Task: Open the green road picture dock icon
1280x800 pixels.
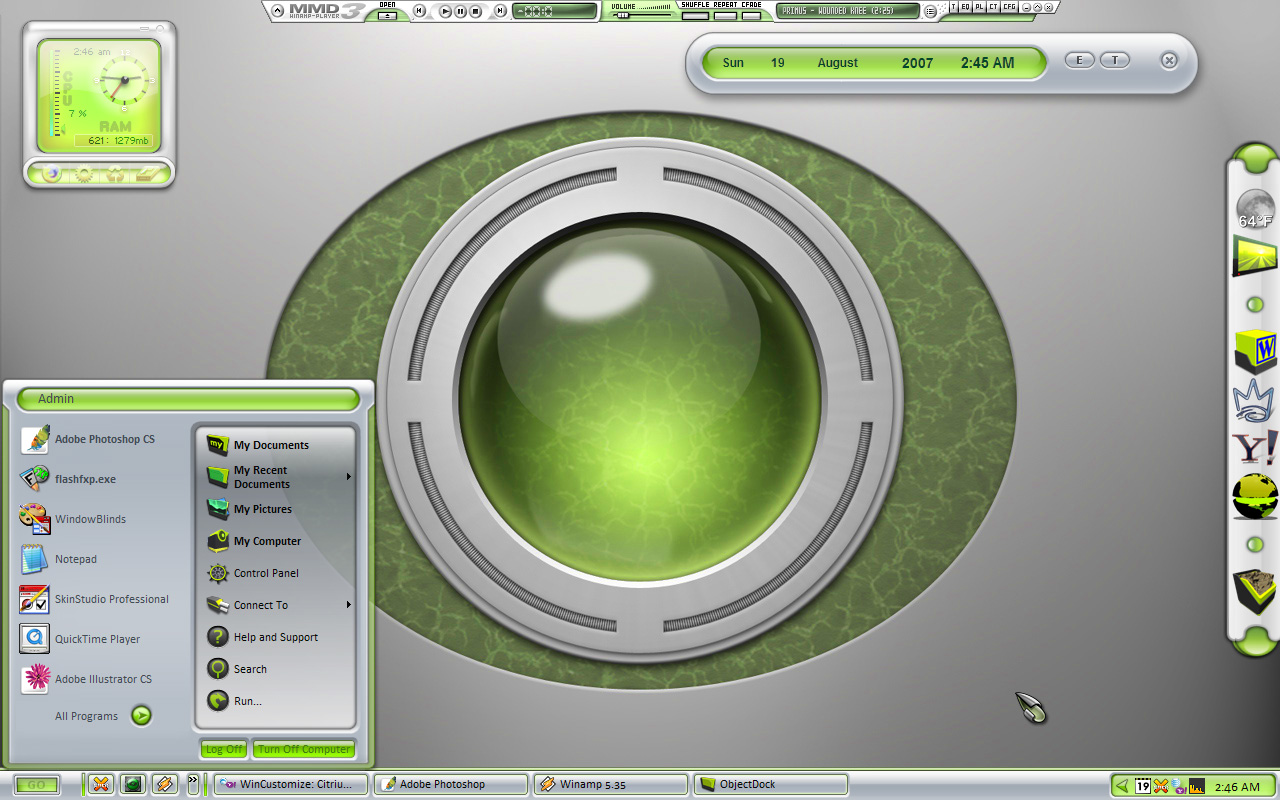Action: (x=1255, y=256)
